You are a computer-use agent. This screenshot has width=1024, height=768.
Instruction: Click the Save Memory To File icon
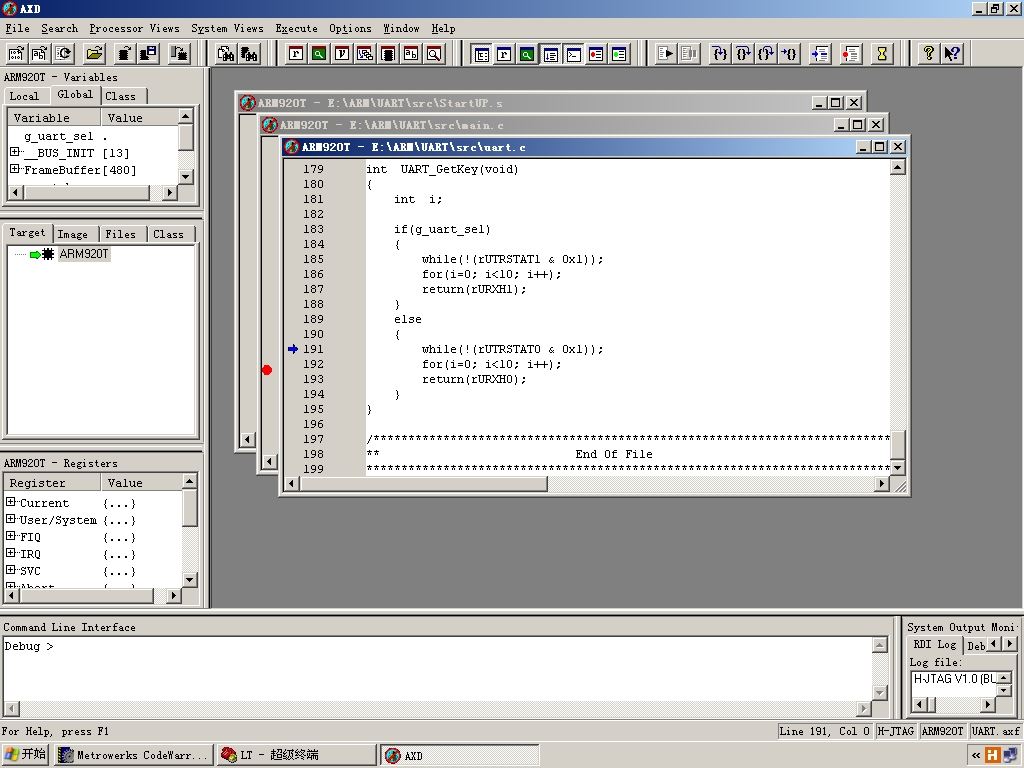click(148, 54)
